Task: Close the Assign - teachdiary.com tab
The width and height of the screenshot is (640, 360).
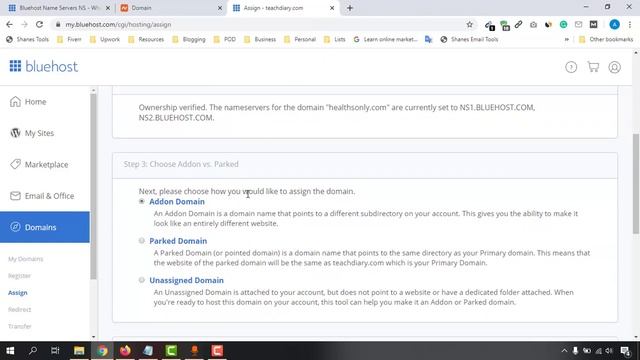Action: (332, 8)
